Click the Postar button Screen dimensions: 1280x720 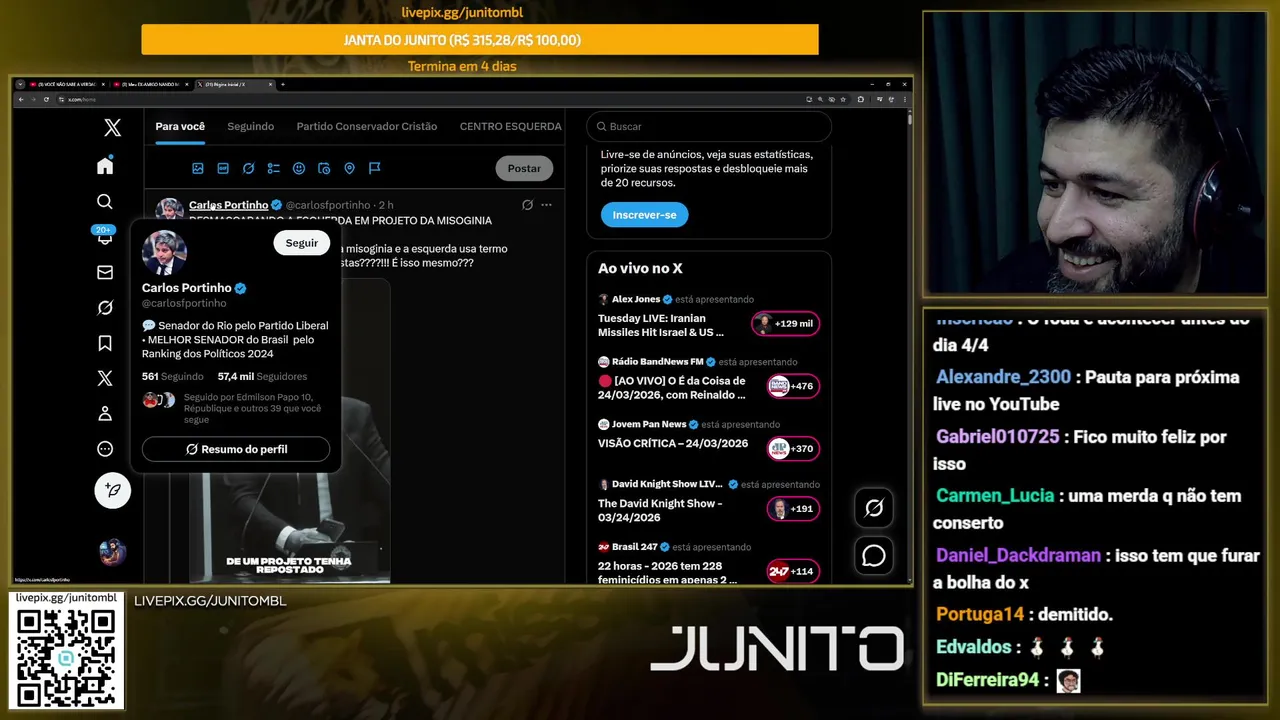pyautogui.click(x=524, y=168)
